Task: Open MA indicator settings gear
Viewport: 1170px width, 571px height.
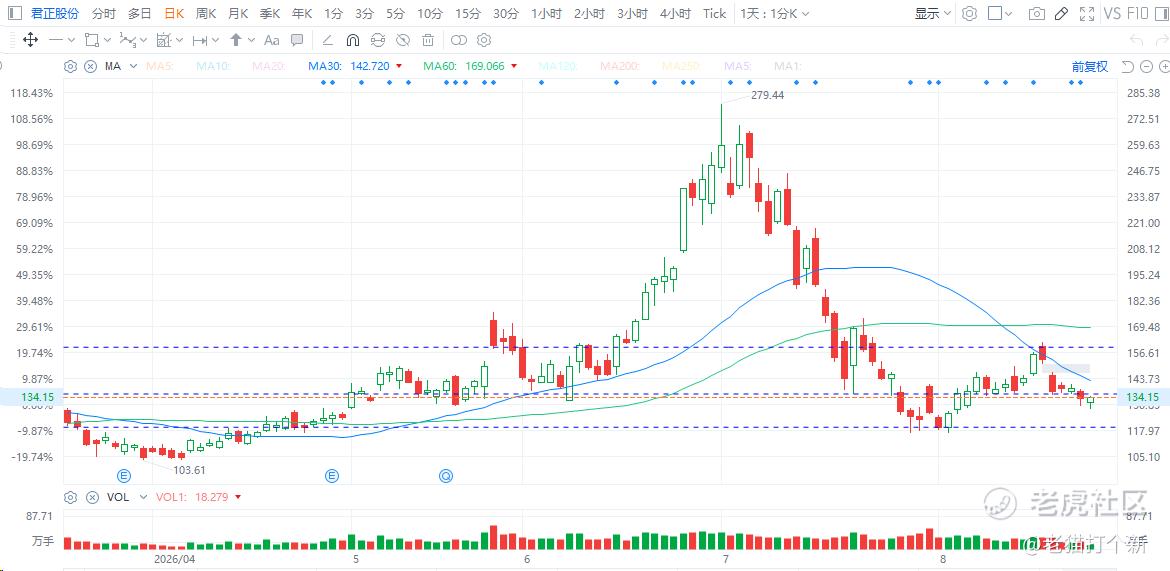Action: click(70, 66)
